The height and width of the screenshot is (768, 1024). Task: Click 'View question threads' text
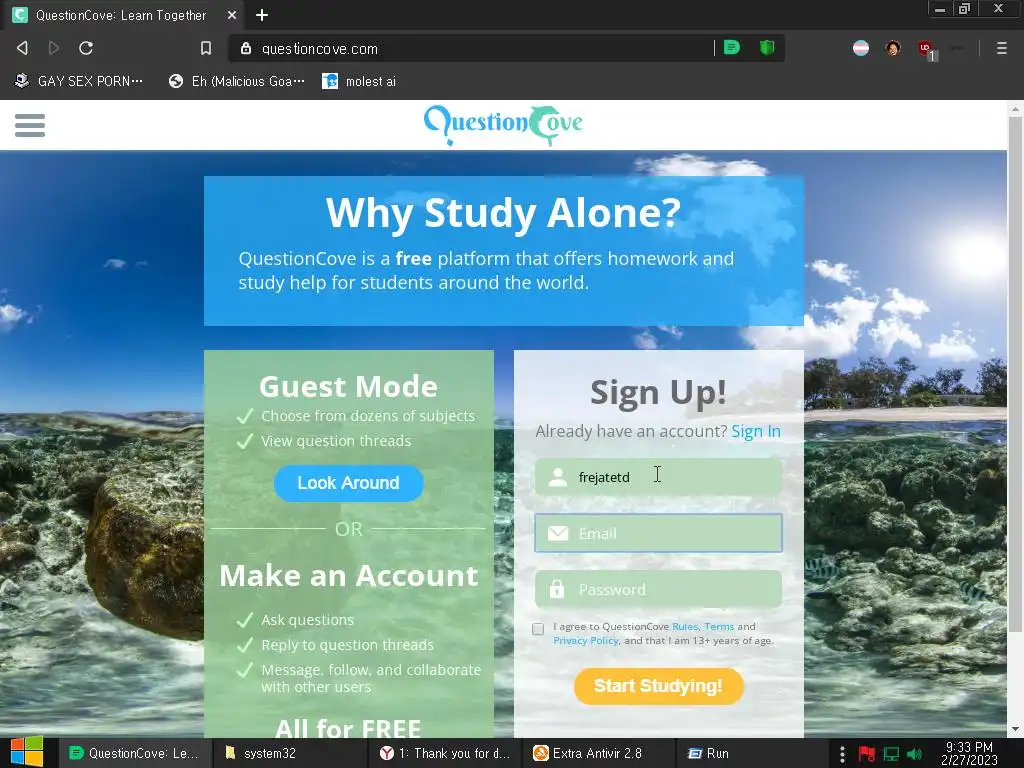[336, 441]
